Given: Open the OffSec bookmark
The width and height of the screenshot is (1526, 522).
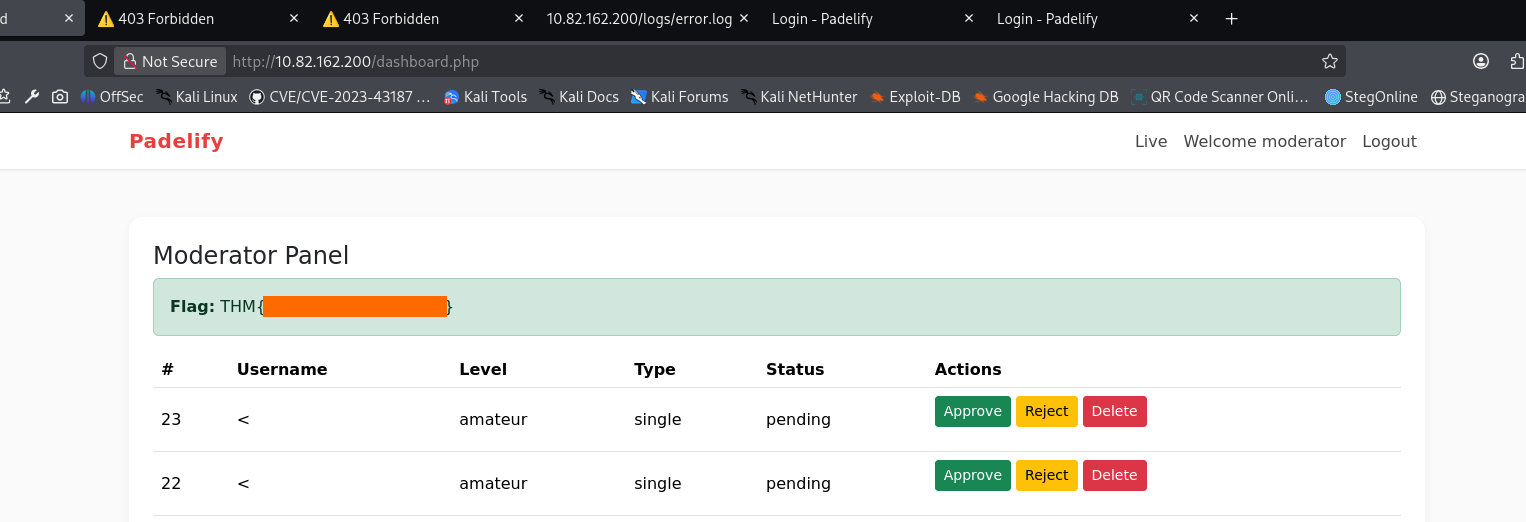Looking at the screenshot, I should pyautogui.click(x=111, y=97).
